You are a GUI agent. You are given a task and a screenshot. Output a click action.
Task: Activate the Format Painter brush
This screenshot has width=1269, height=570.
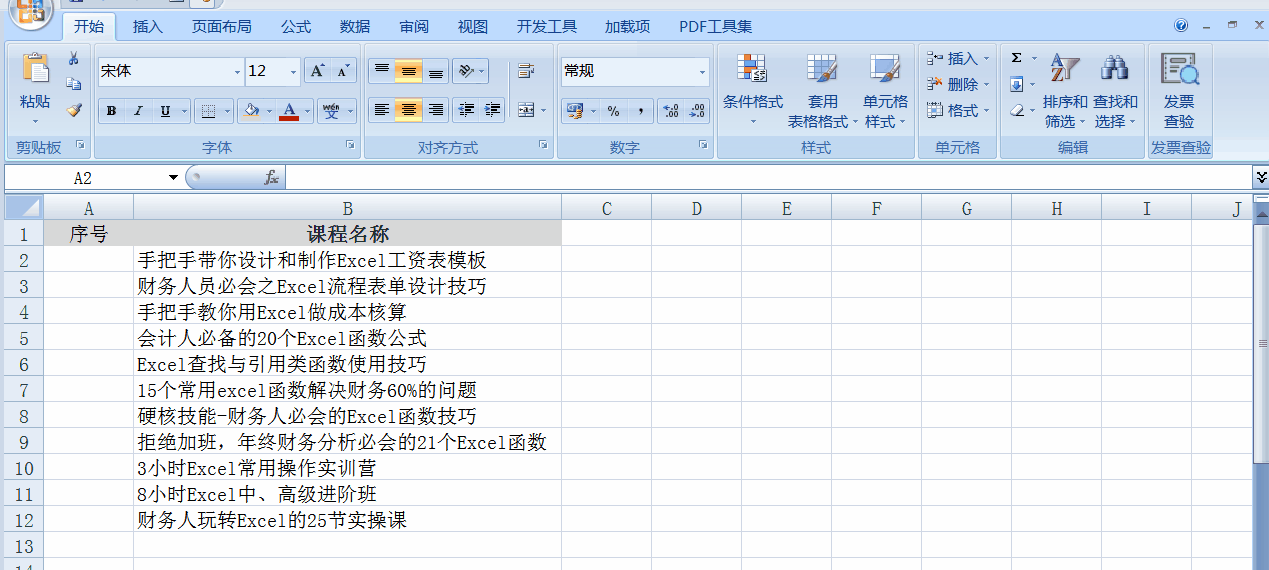point(74,110)
